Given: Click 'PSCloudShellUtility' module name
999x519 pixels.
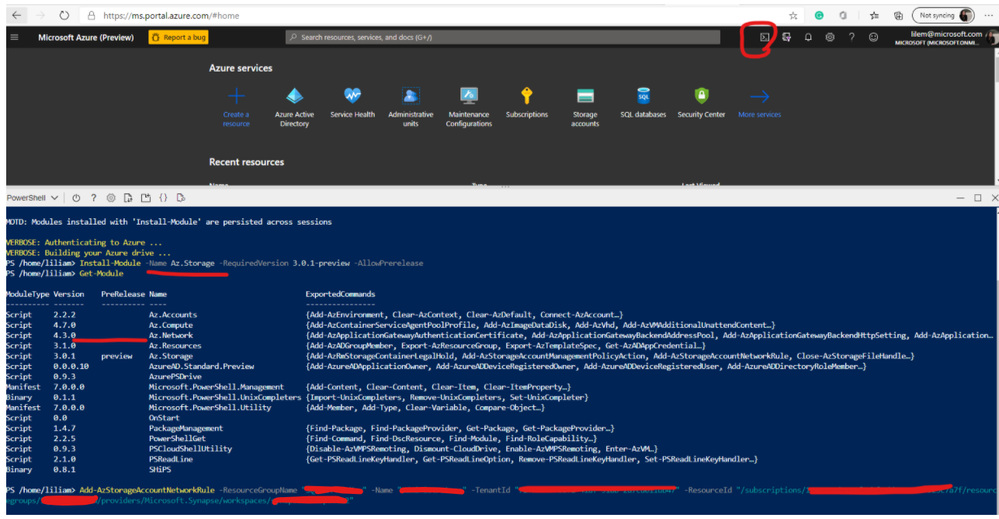Looking at the screenshot, I should [x=190, y=449].
